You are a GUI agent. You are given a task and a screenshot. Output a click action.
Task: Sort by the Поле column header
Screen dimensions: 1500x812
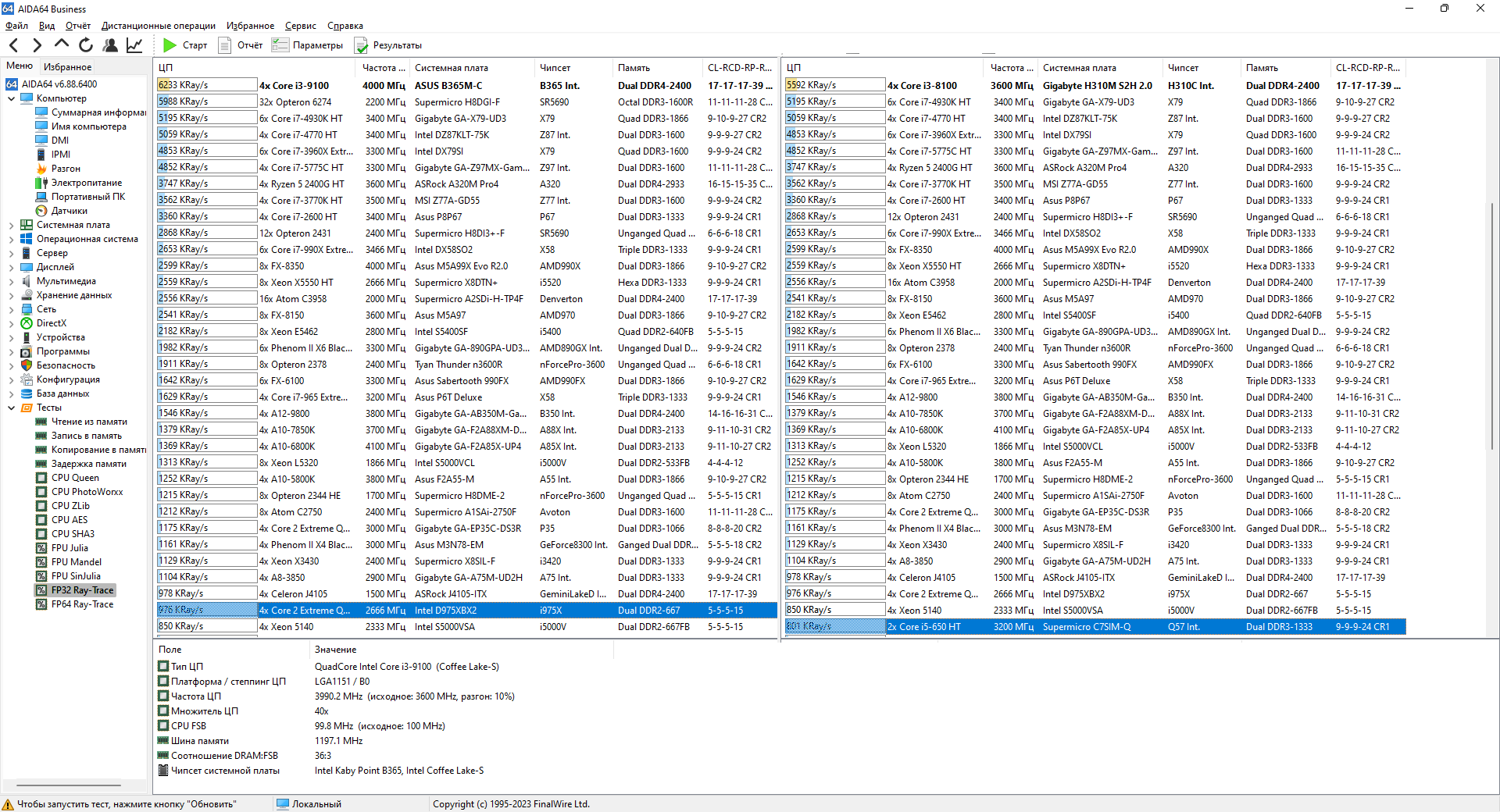(x=232, y=650)
